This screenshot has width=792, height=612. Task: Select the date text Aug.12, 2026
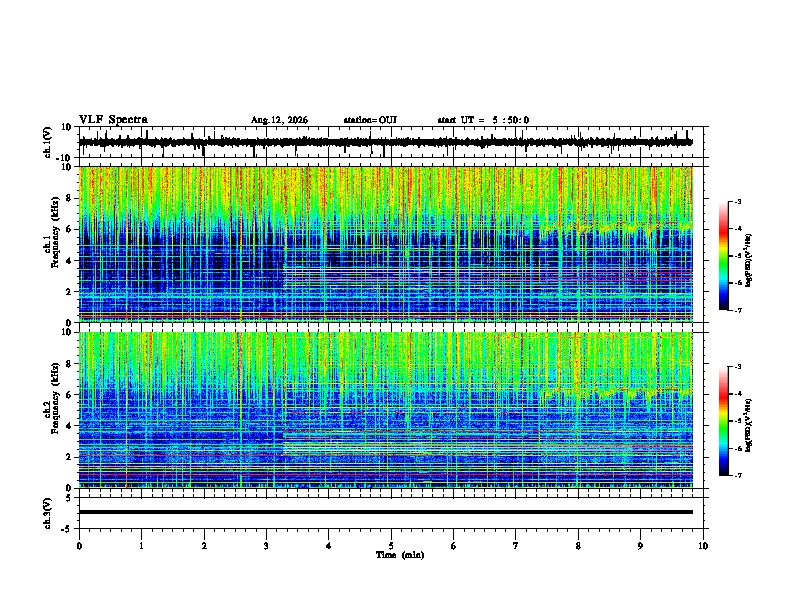(279, 120)
